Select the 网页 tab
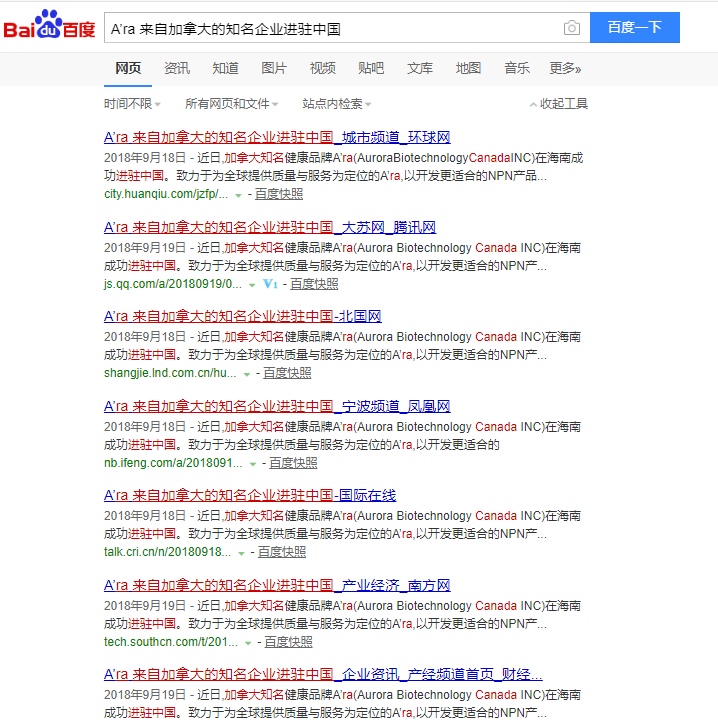The width and height of the screenshot is (718, 723). (128, 68)
